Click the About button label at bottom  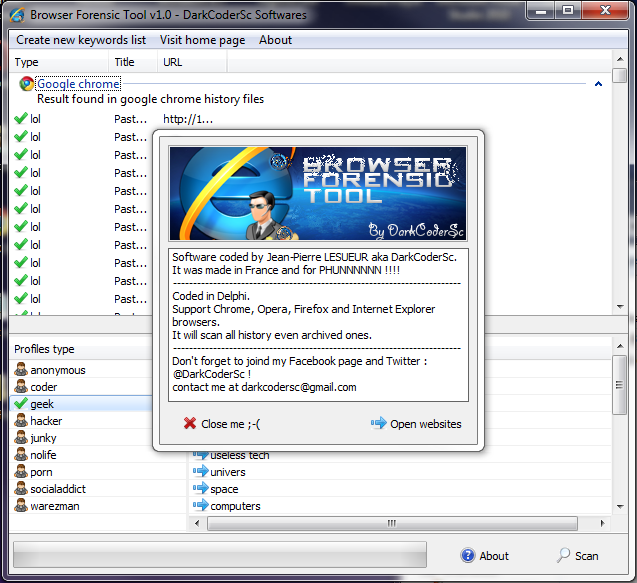pos(494,556)
